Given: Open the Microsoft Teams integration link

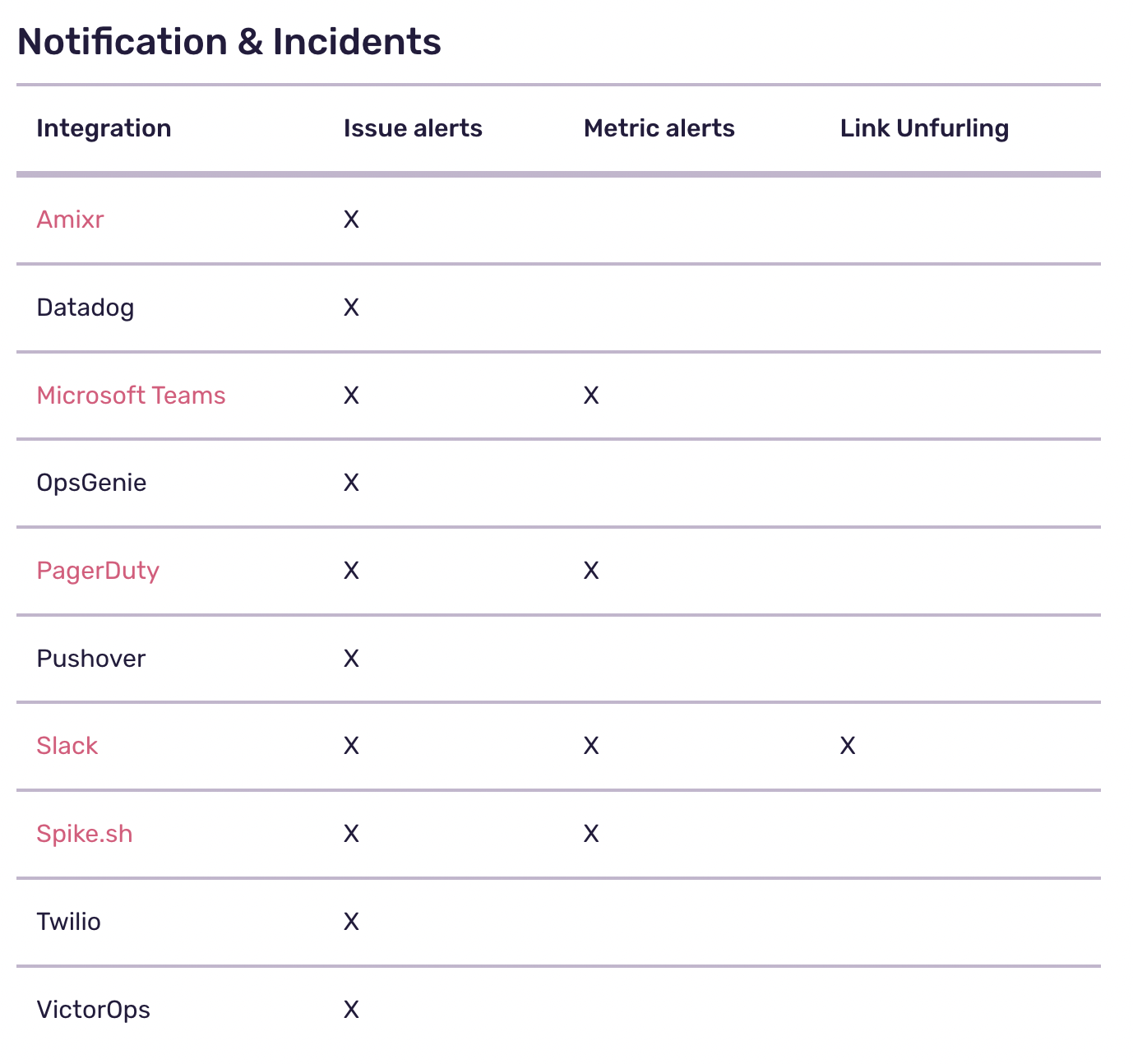Looking at the screenshot, I should point(131,396).
